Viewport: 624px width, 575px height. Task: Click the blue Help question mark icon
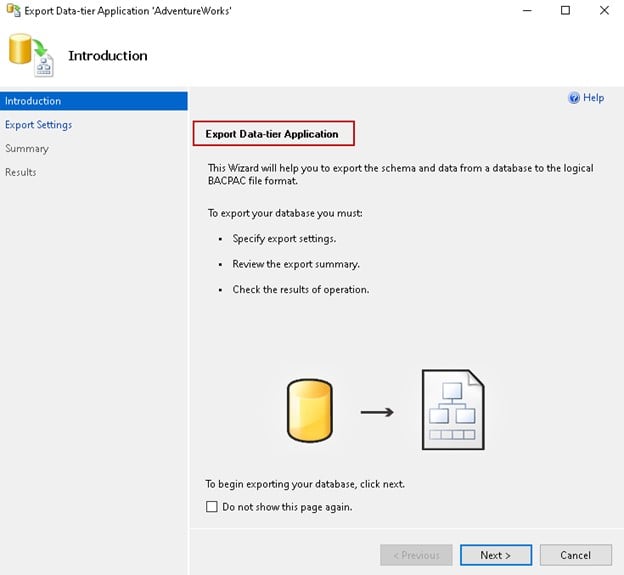pos(574,98)
